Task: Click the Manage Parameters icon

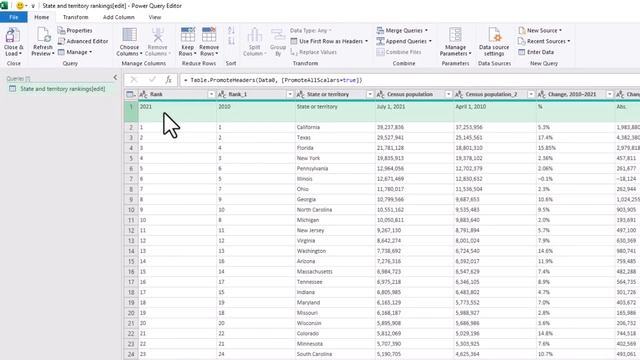Action: 455,35
